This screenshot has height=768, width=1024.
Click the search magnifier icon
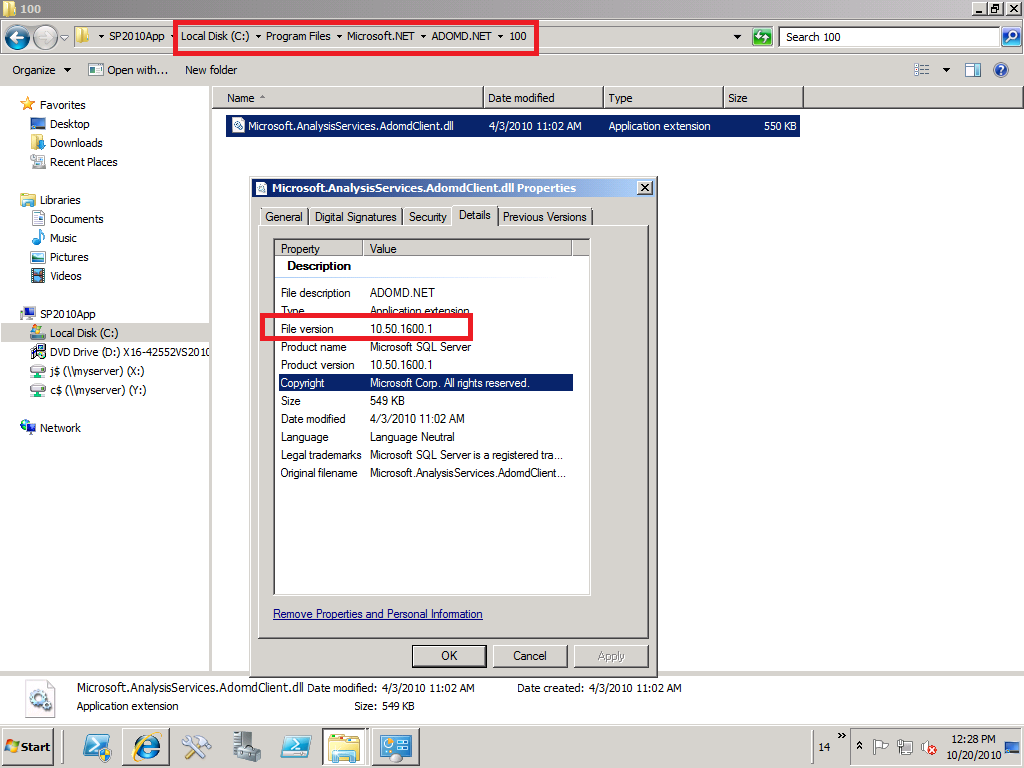(x=1010, y=37)
